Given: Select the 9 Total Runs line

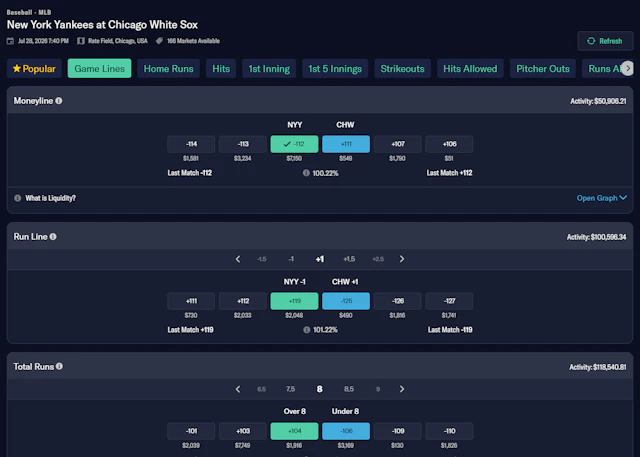Looking at the screenshot, I should click(x=378, y=389).
